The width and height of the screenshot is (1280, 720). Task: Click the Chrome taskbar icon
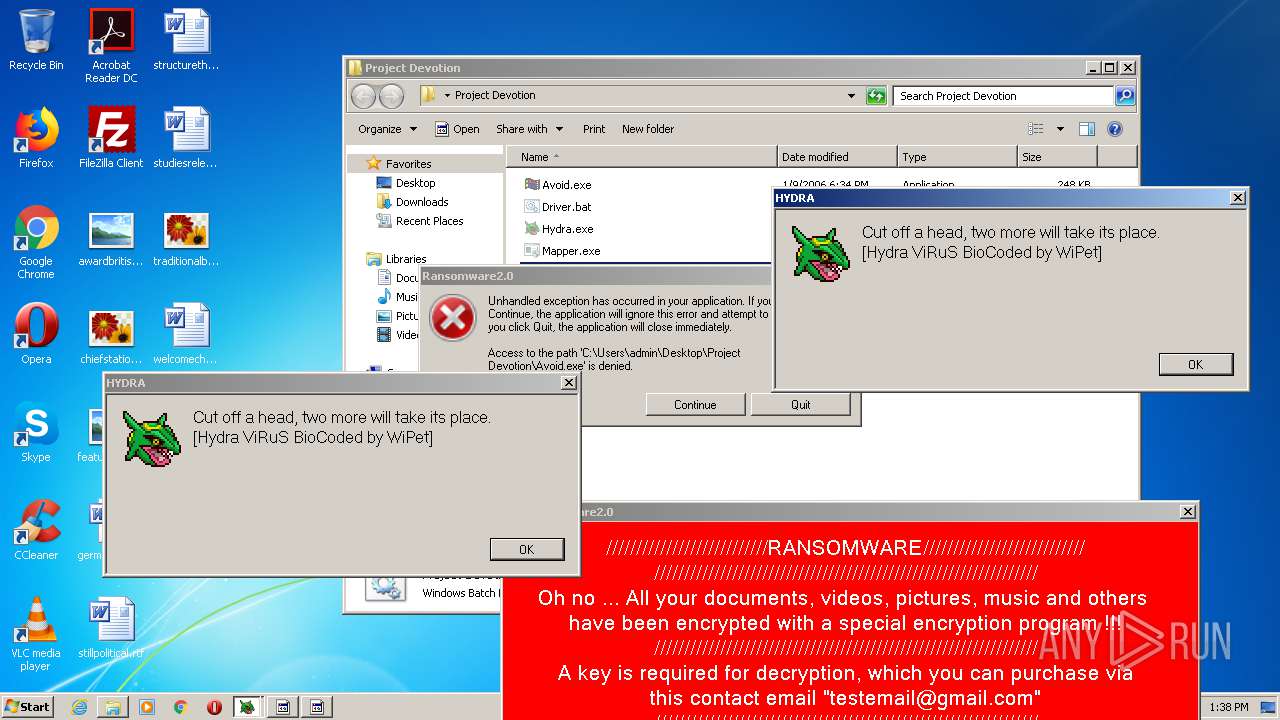click(181, 707)
